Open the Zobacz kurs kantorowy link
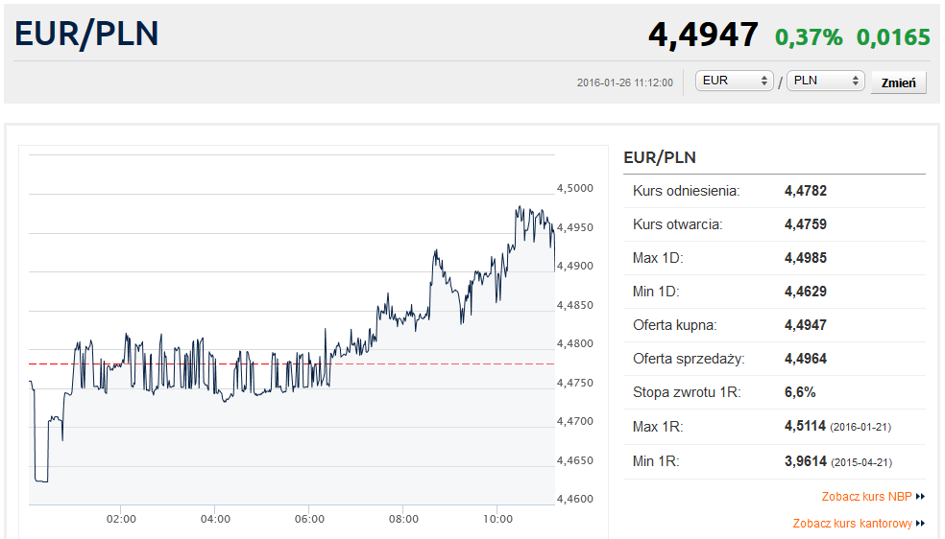The width and height of the screenshot is (945, 539). (852, 523)
